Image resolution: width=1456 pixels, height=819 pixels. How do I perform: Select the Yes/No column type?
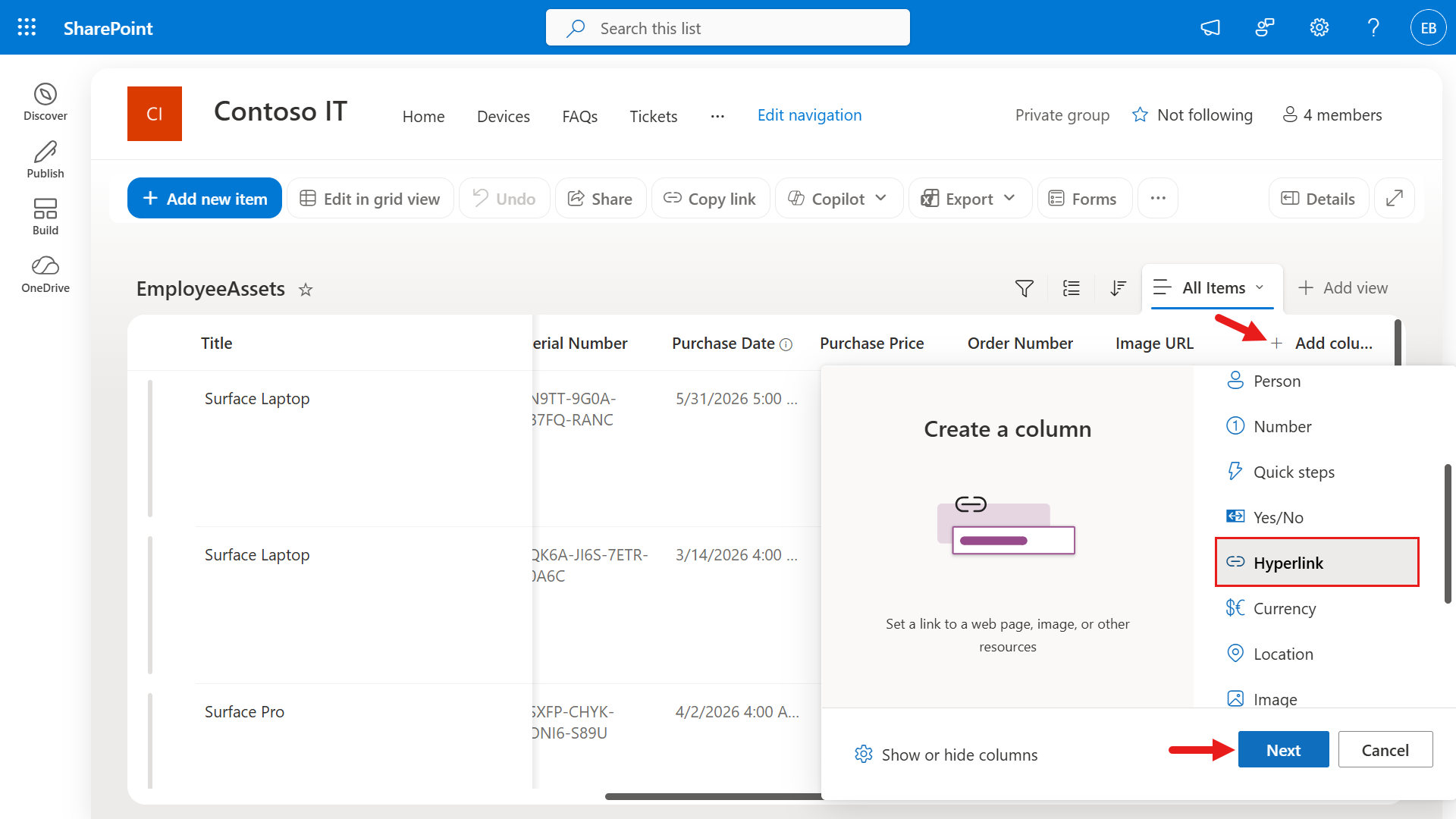[x=1317, y=518]
